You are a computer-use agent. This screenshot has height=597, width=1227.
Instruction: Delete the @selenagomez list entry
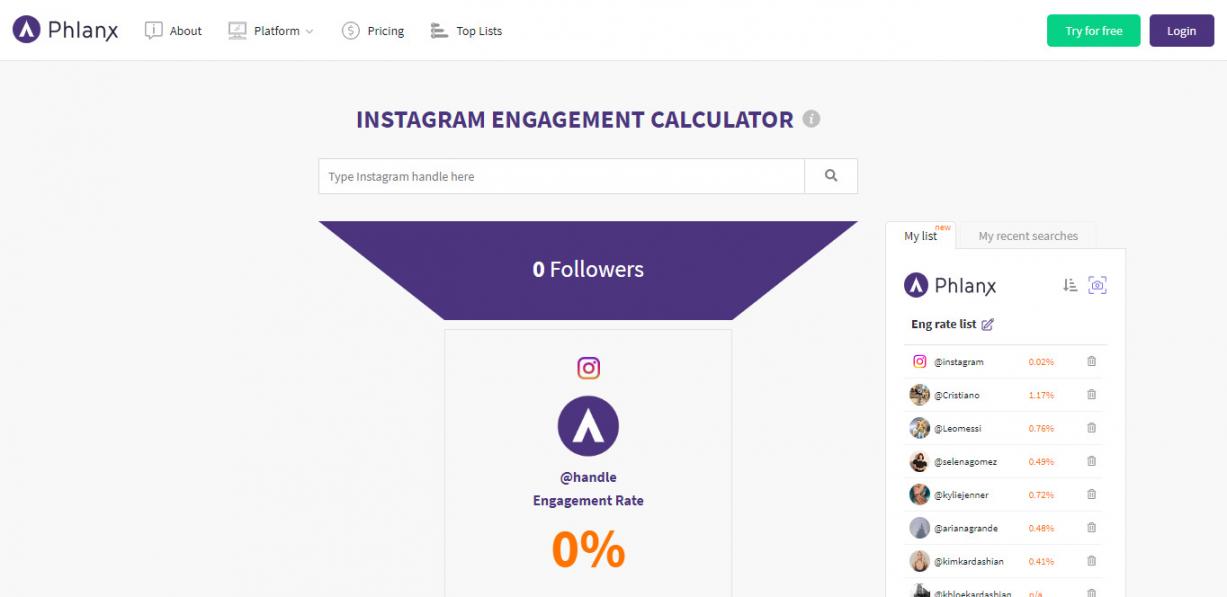(x=1091, y=461)
